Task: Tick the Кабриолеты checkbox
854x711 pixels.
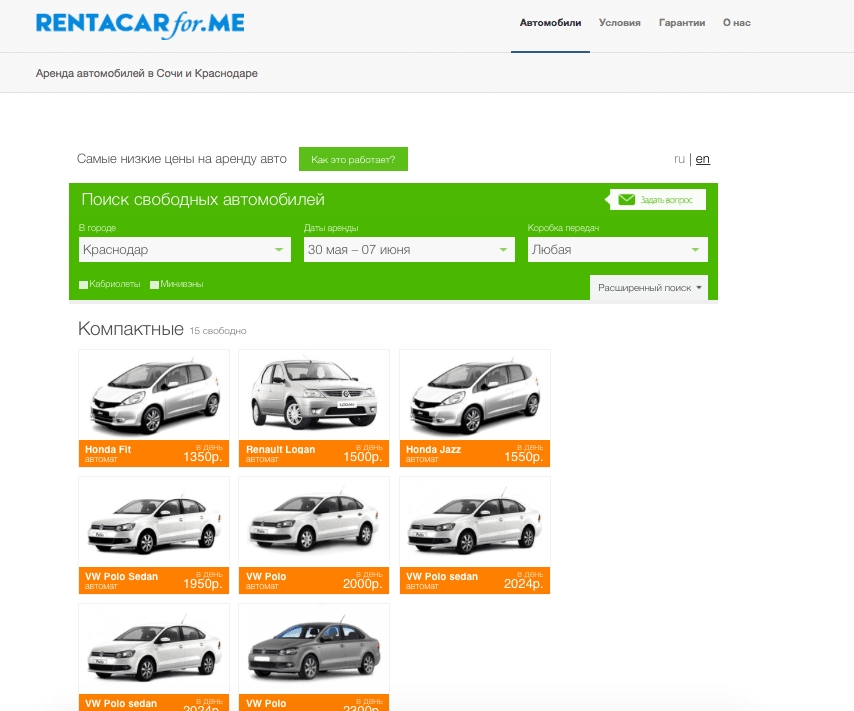Action: pyautogui.click(x=83, y=284)
